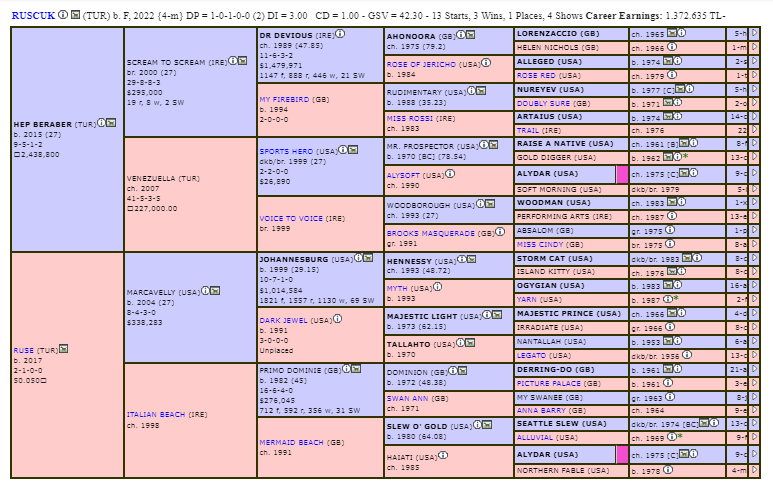Expand arrow at end of TRAIL row
This screenshot has height=485, width=773.
click(x=754, y=130)
